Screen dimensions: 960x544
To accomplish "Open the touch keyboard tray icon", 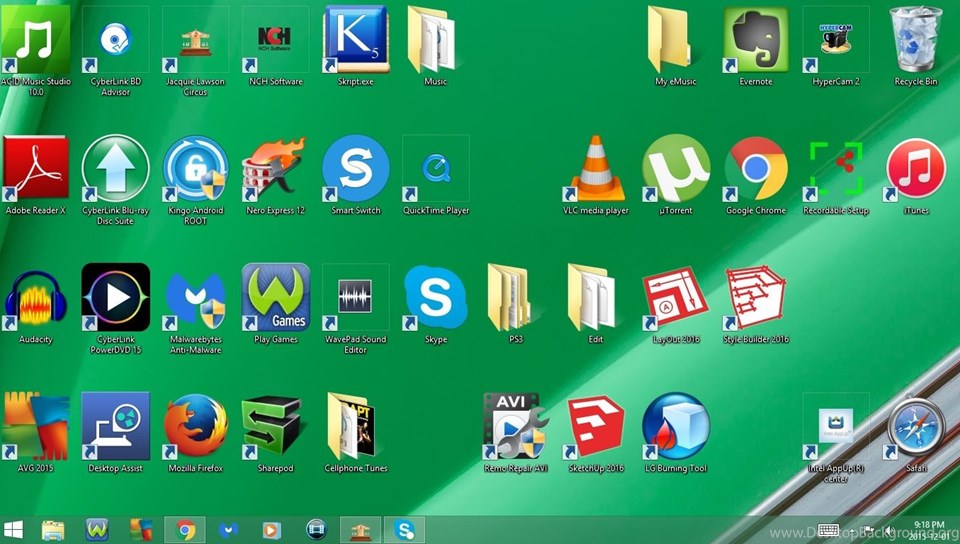I will [x=828, y=530].
